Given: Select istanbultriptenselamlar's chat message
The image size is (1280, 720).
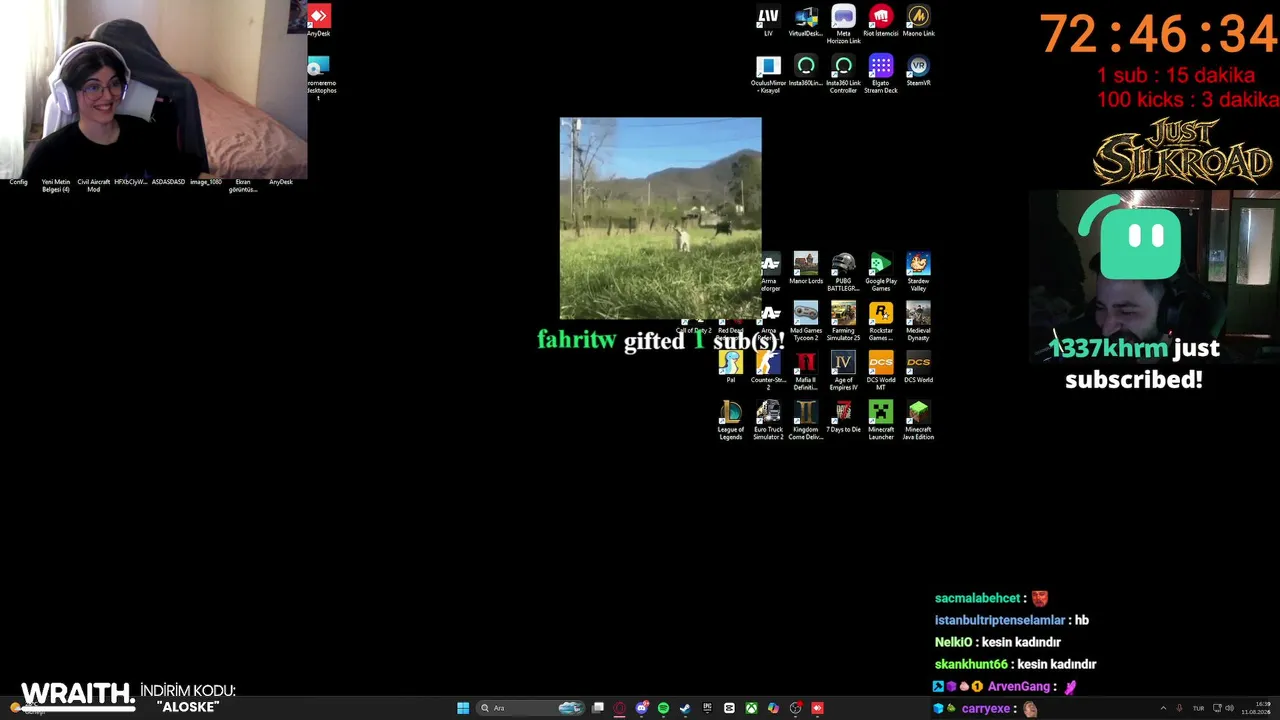Looking at the screenshot, I should coord(1011,620).
